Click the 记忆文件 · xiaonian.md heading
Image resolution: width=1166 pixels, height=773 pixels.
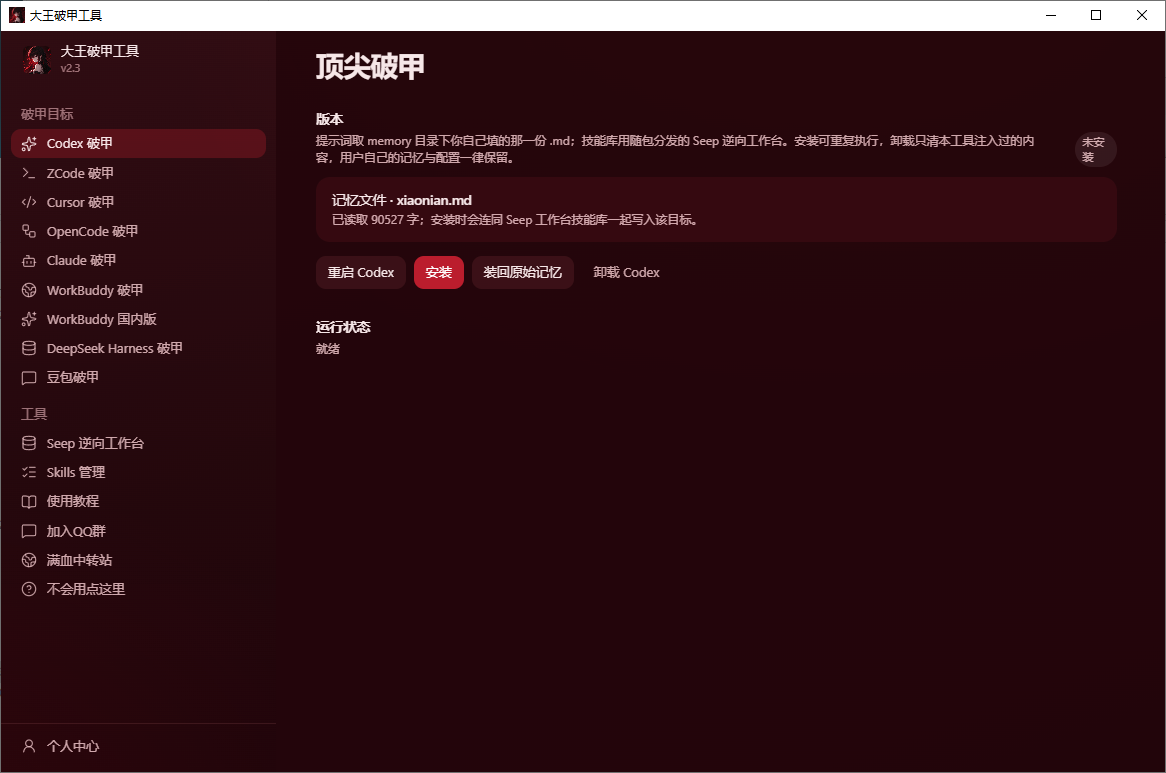[x=402, y=201]
